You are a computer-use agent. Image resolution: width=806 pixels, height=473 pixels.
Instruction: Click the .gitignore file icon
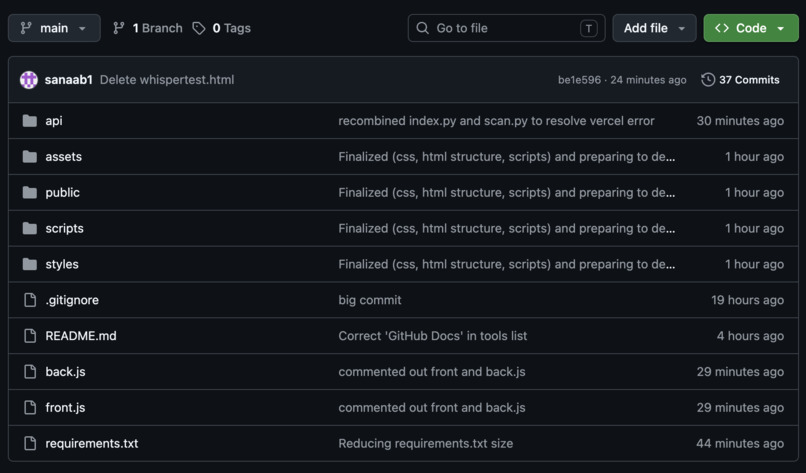click(x=30, y=300)
